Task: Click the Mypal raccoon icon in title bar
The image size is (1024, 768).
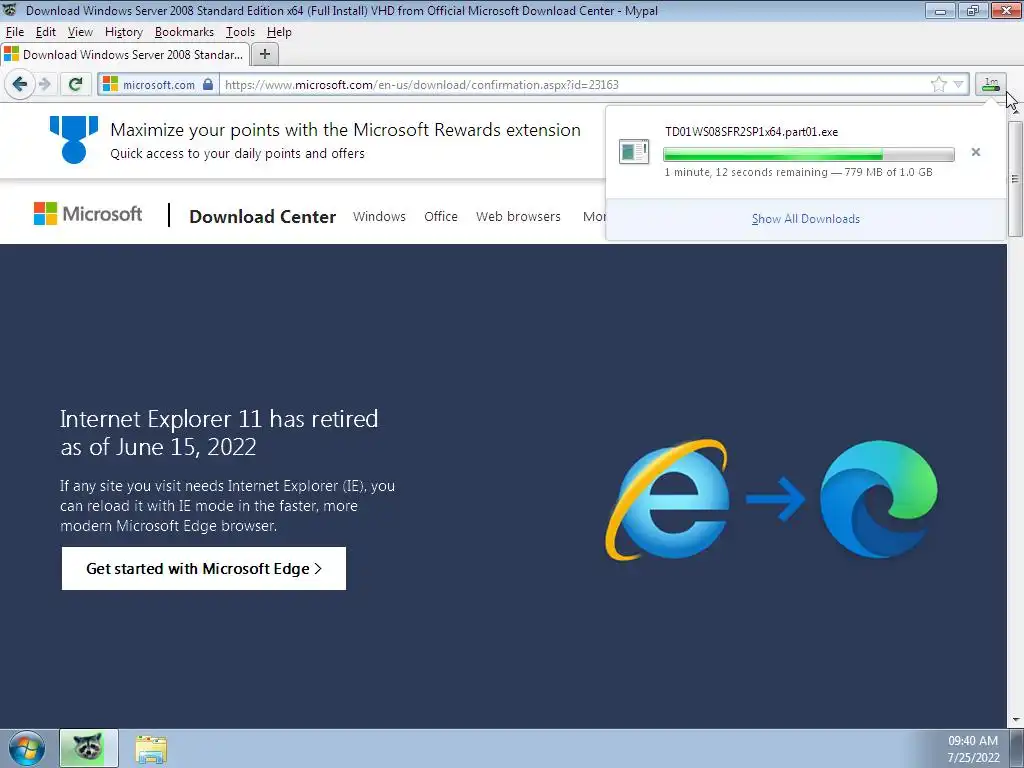Action: [x=10, y=10]
